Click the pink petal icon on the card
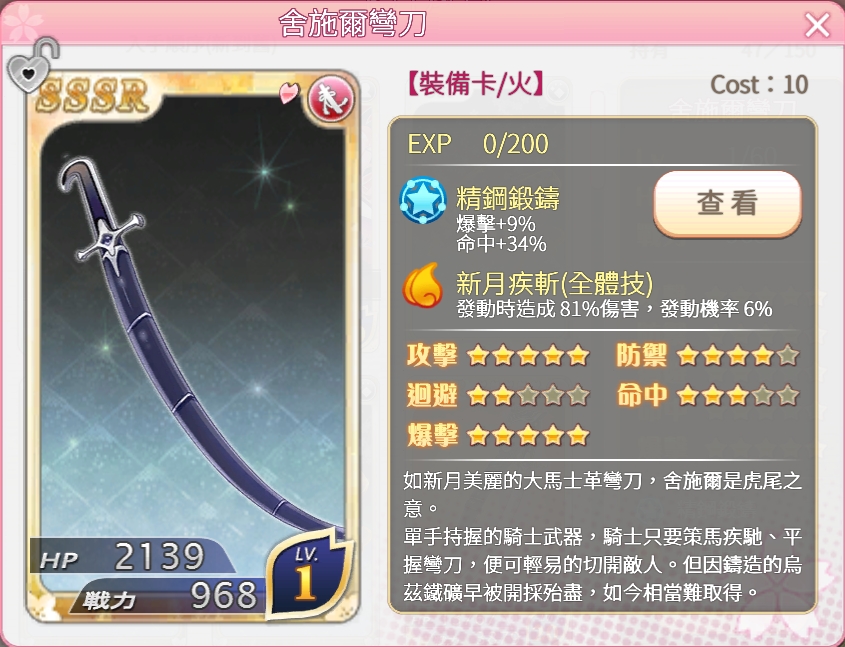This screenshot has height=647, width=845. 289,93
